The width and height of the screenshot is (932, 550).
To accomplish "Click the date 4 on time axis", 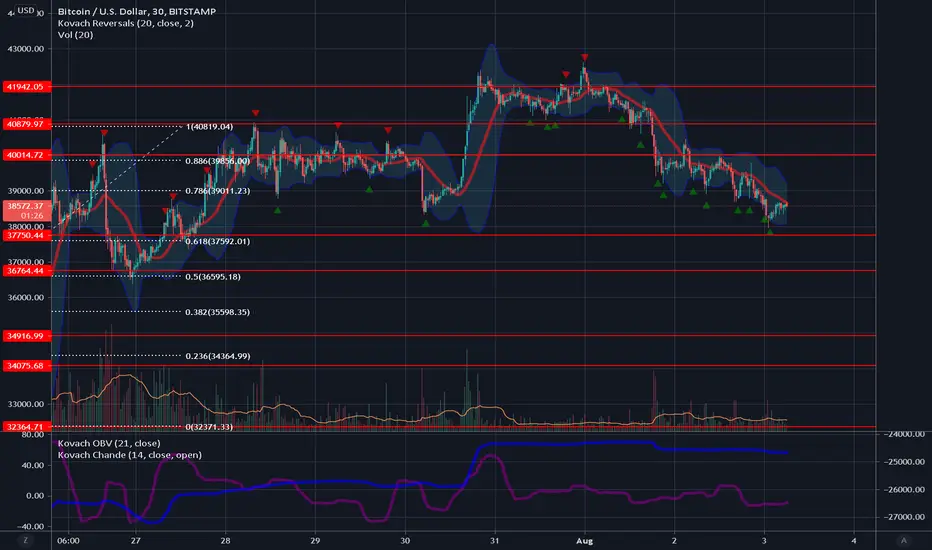I will [854, 540].
